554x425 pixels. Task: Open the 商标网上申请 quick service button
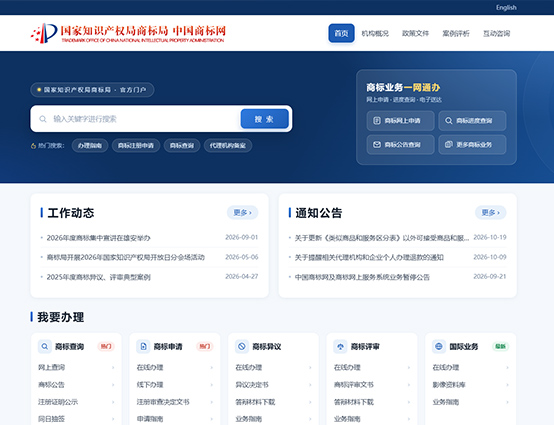point(400,121)
